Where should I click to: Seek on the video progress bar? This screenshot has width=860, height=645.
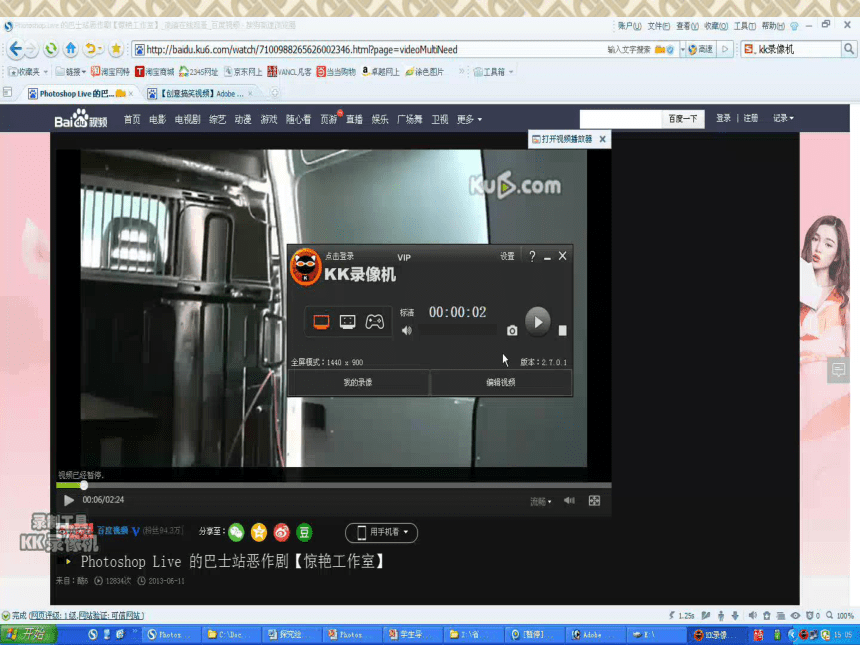coord(333,485)
